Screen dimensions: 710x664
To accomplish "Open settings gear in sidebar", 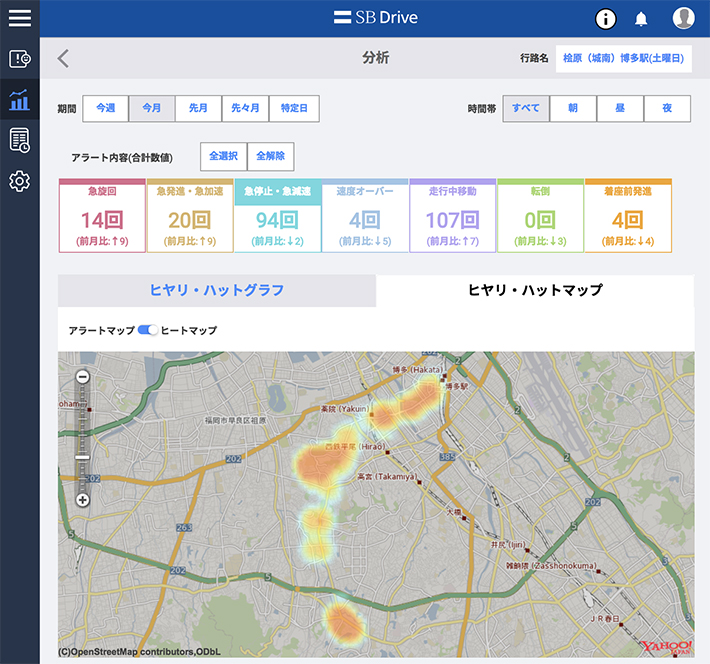I will 19,181.
